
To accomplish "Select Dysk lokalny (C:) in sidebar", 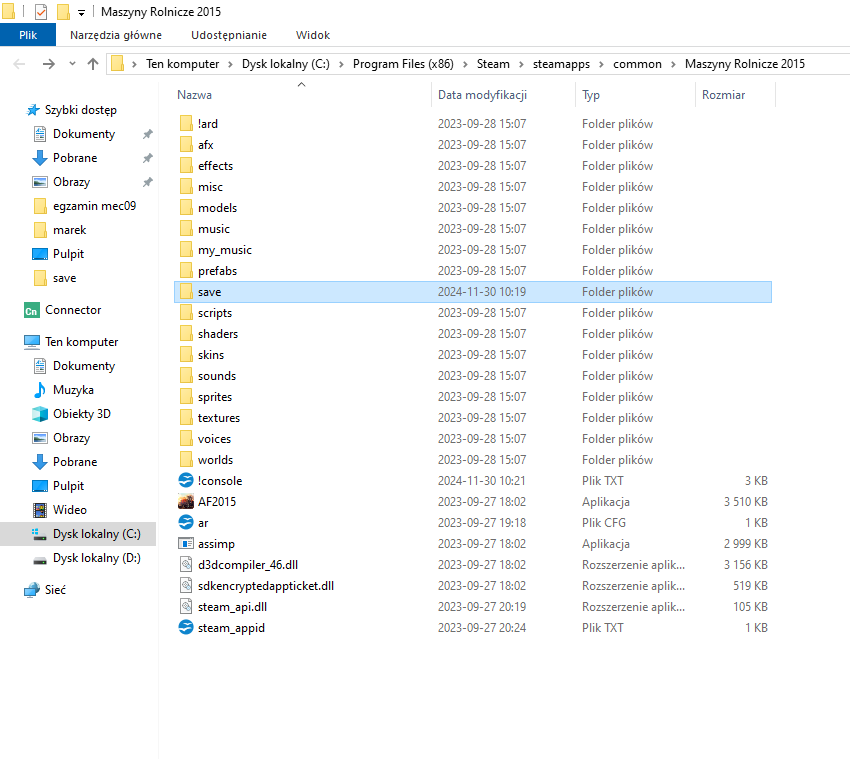I will click(96, 534).
